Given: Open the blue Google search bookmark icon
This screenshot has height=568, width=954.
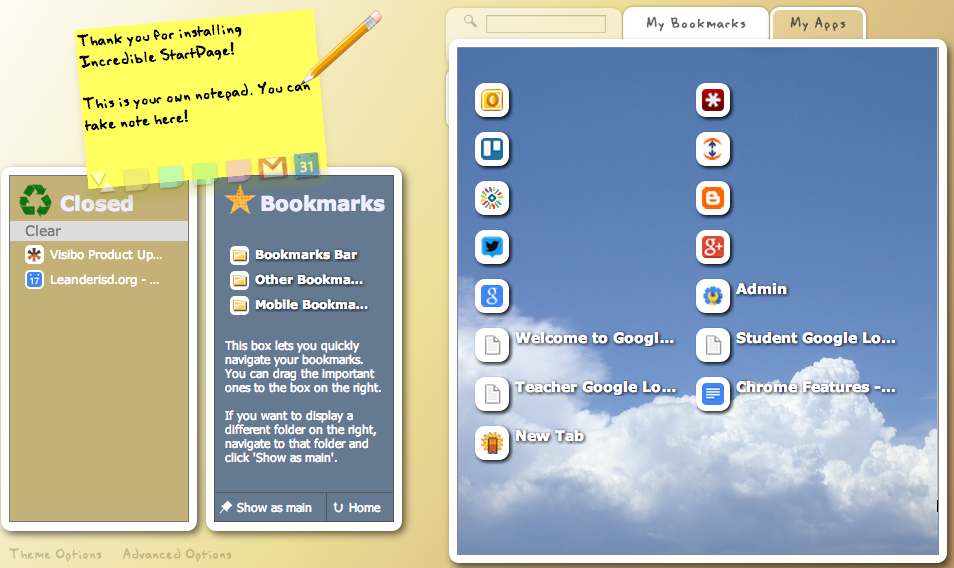Looking at the screenshot, I should pyautogui.click(x=492, y=296).
